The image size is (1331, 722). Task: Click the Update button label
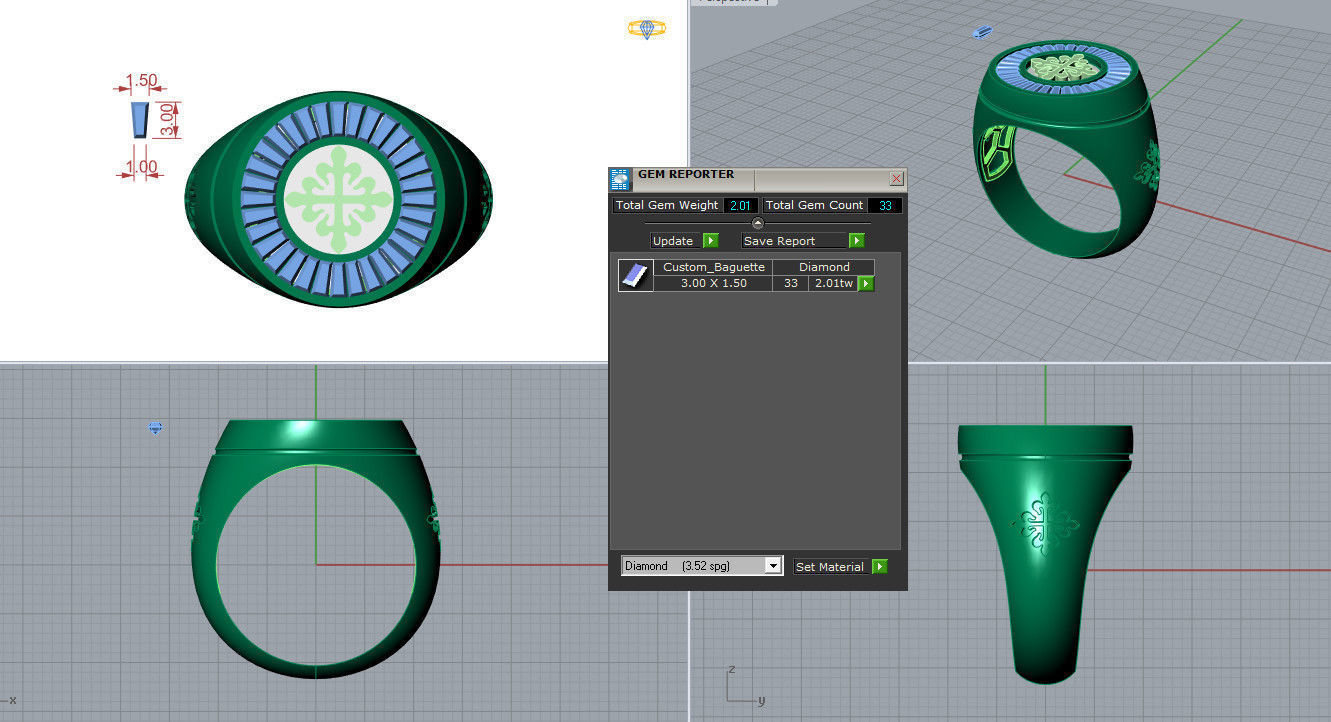(x=673, y=241)
